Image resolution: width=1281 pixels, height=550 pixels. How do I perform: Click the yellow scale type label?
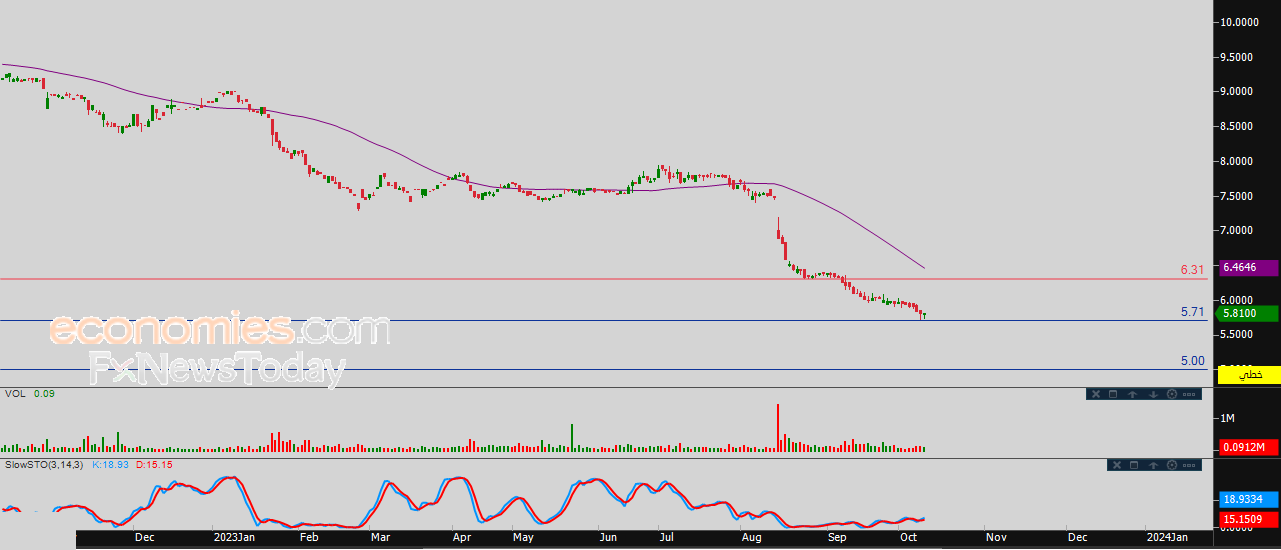coord(1247,374)
